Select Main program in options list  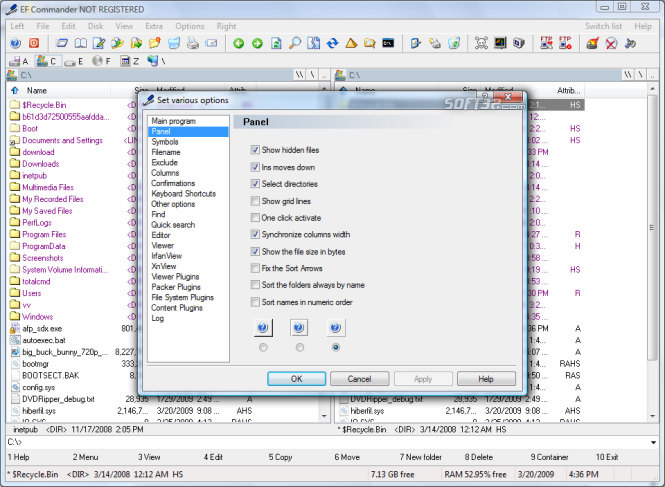pos(173,121)
